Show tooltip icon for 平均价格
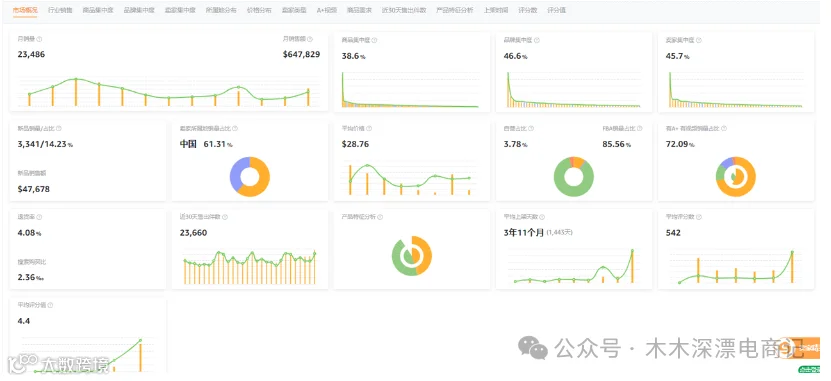 (x=369, y=129)
